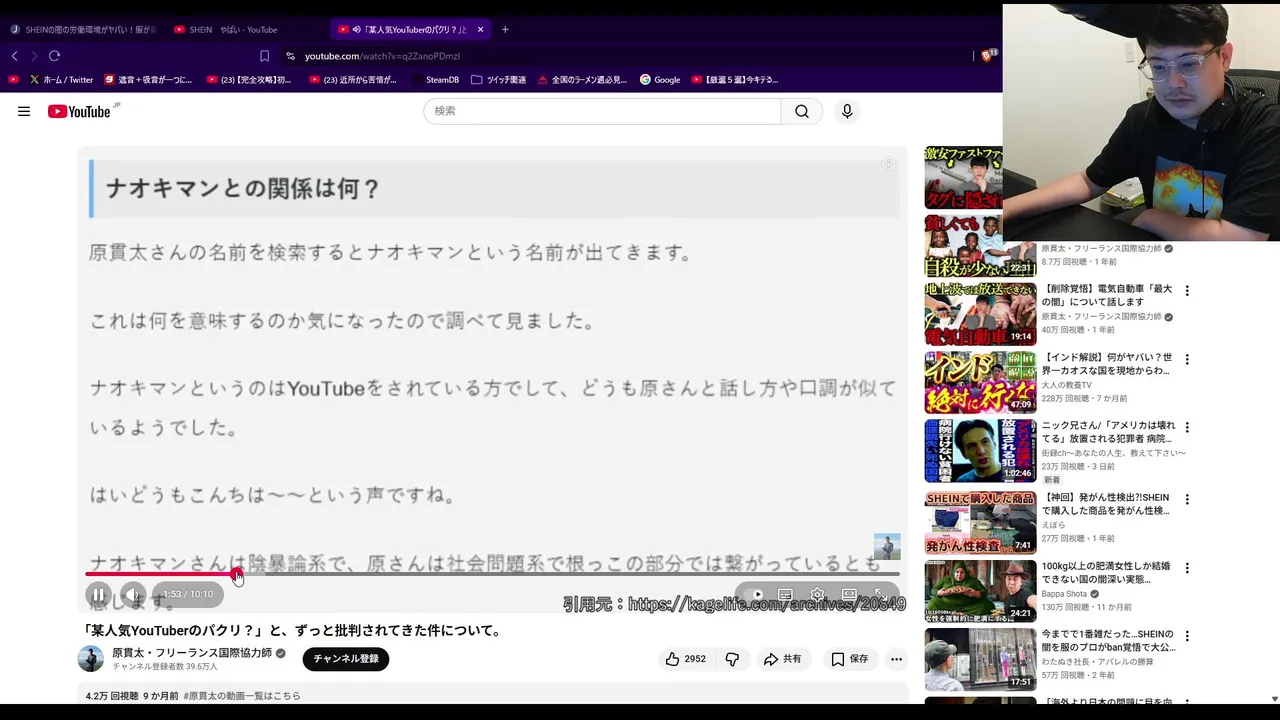Open 【厳選５選】今キテる bookmark
1280x720 pixels.
pyautogui.click(x=734, y=79)
